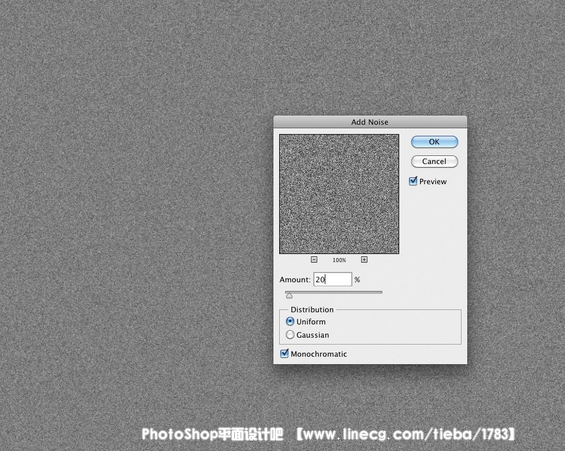Image resolution: width=565 pixels, height=451 pixels.
Task: Toggle the Preview checkbox
Action: [413, 181]
